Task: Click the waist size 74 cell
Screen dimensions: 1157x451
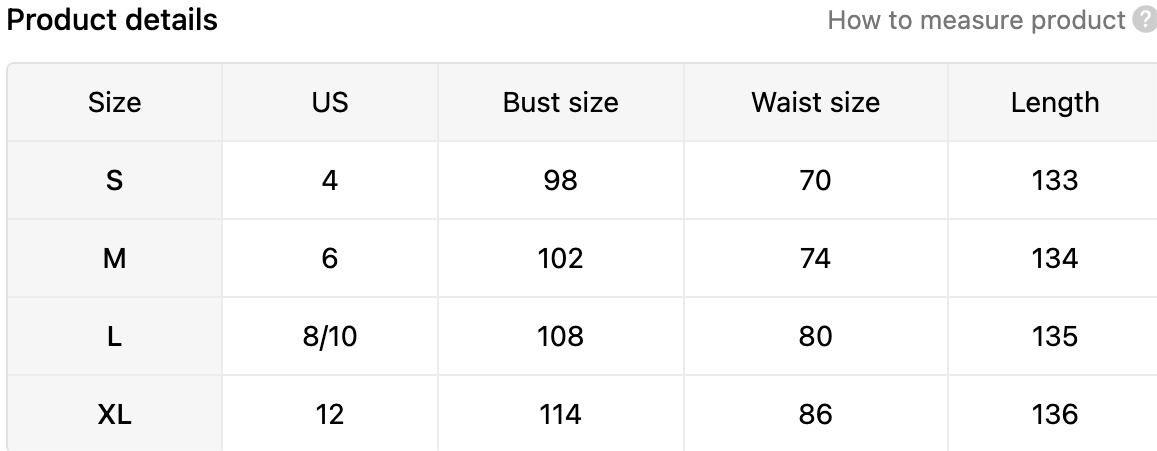Action: 815,259
